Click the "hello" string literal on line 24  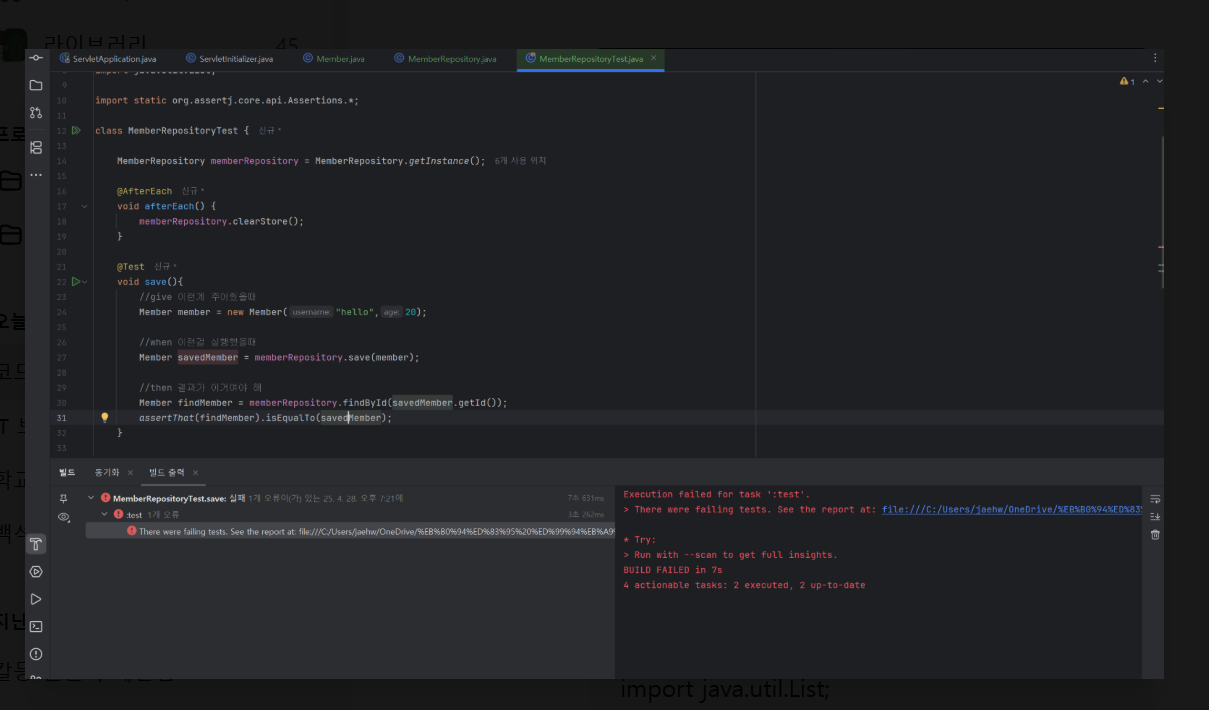[356, 312]
